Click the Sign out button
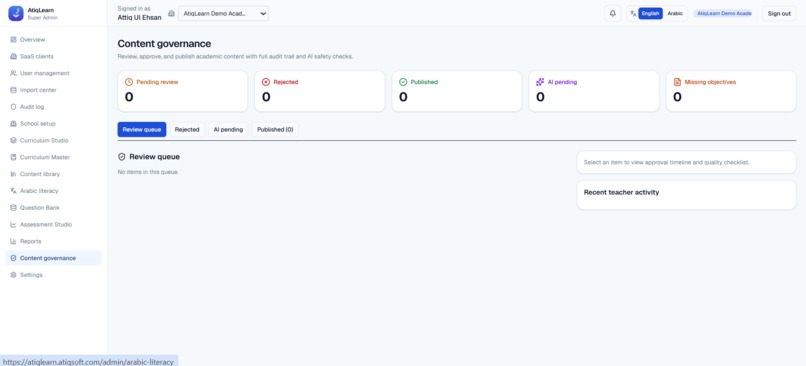Image resolution: width=806 pixels, height=366 pixels. tap(779, 13)
